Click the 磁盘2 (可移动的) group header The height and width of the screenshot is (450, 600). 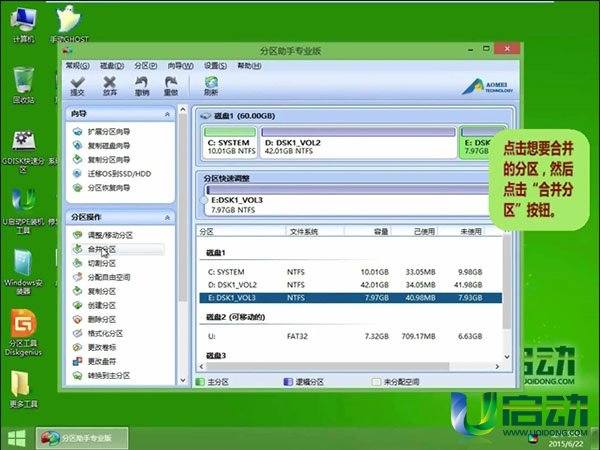tap(235, 317)
